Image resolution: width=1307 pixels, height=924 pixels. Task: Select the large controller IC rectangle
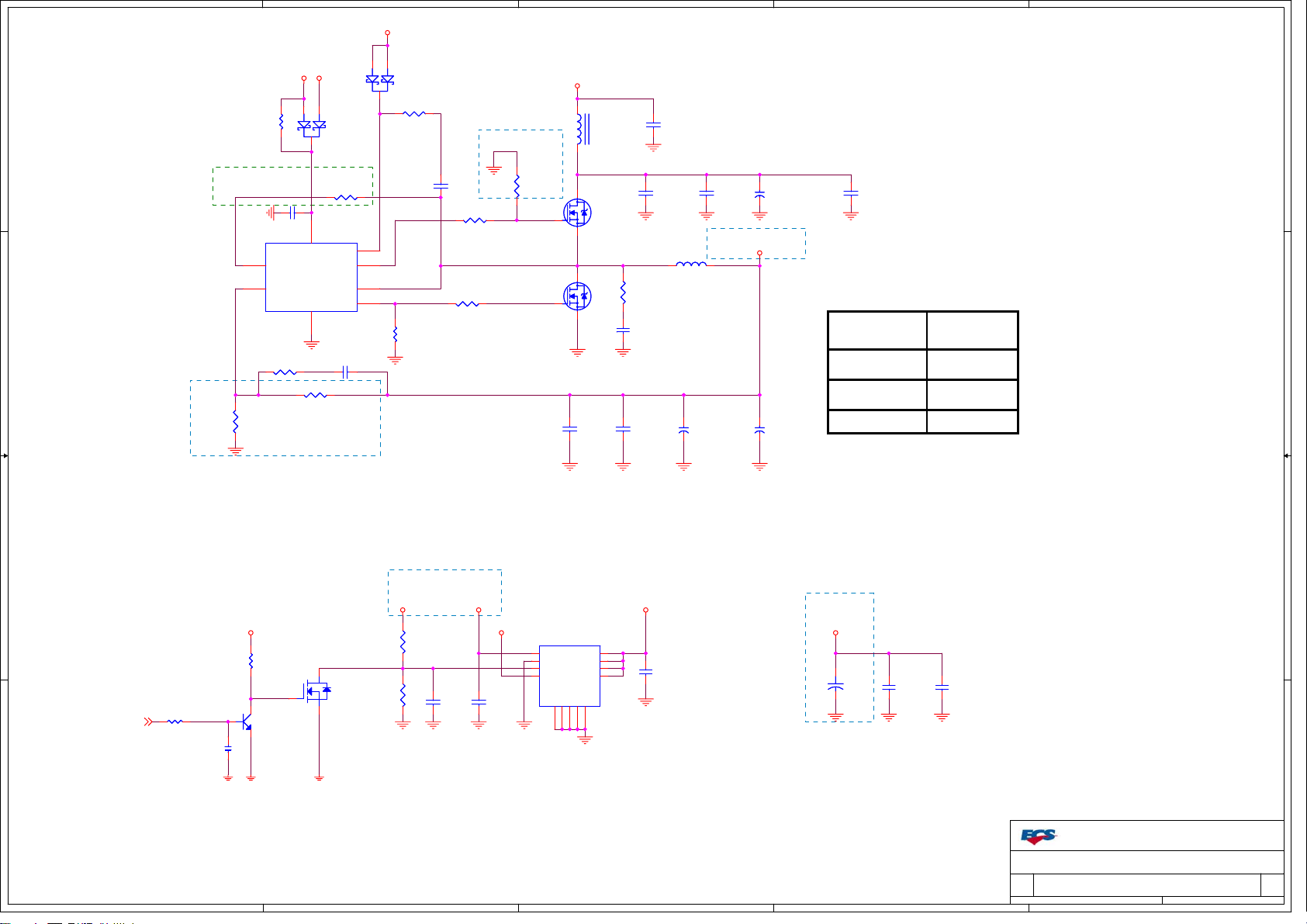click(311, 277)
